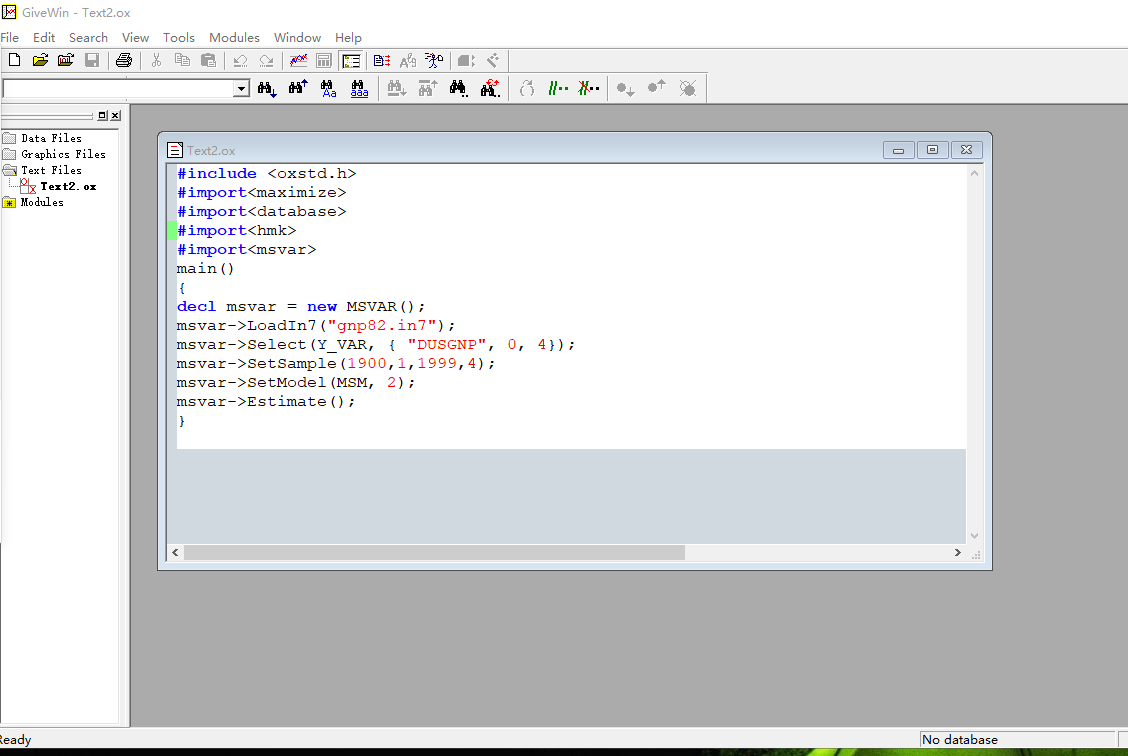Open the search text dropdown arrow
The image size is (1128, 756).
click(x=241, y=89)
